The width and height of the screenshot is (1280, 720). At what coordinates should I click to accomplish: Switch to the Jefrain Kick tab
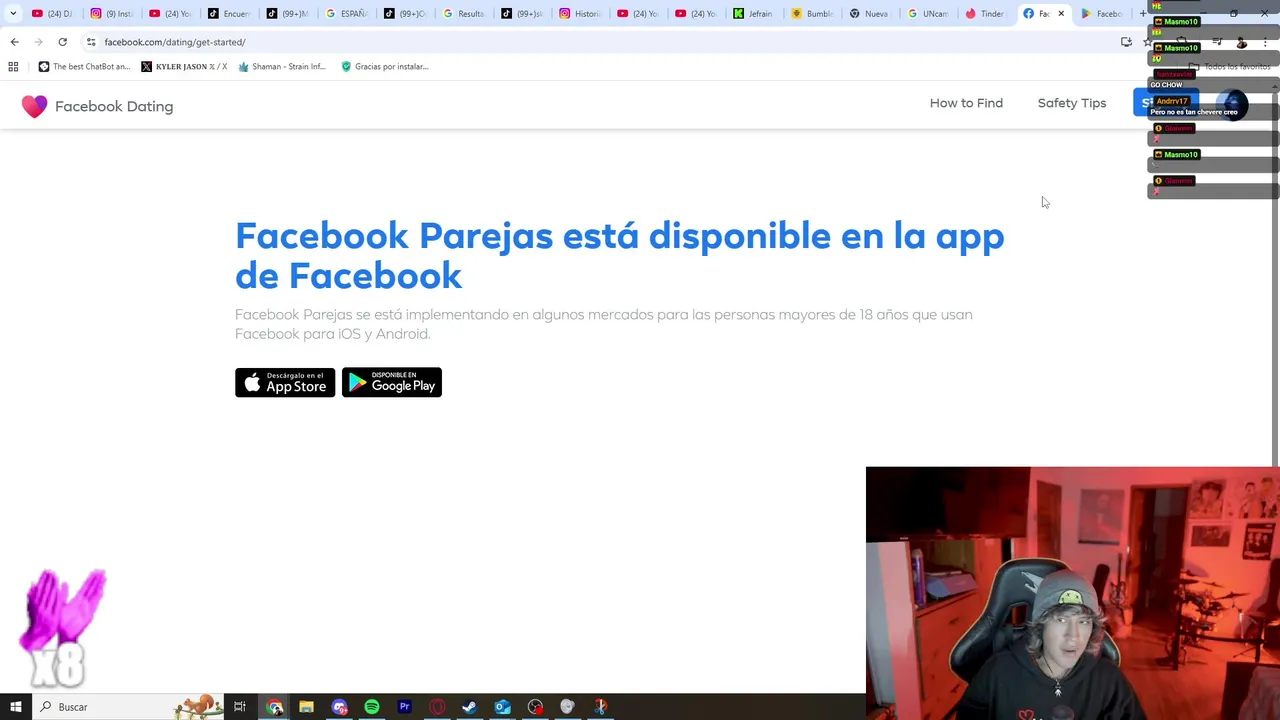753,14
